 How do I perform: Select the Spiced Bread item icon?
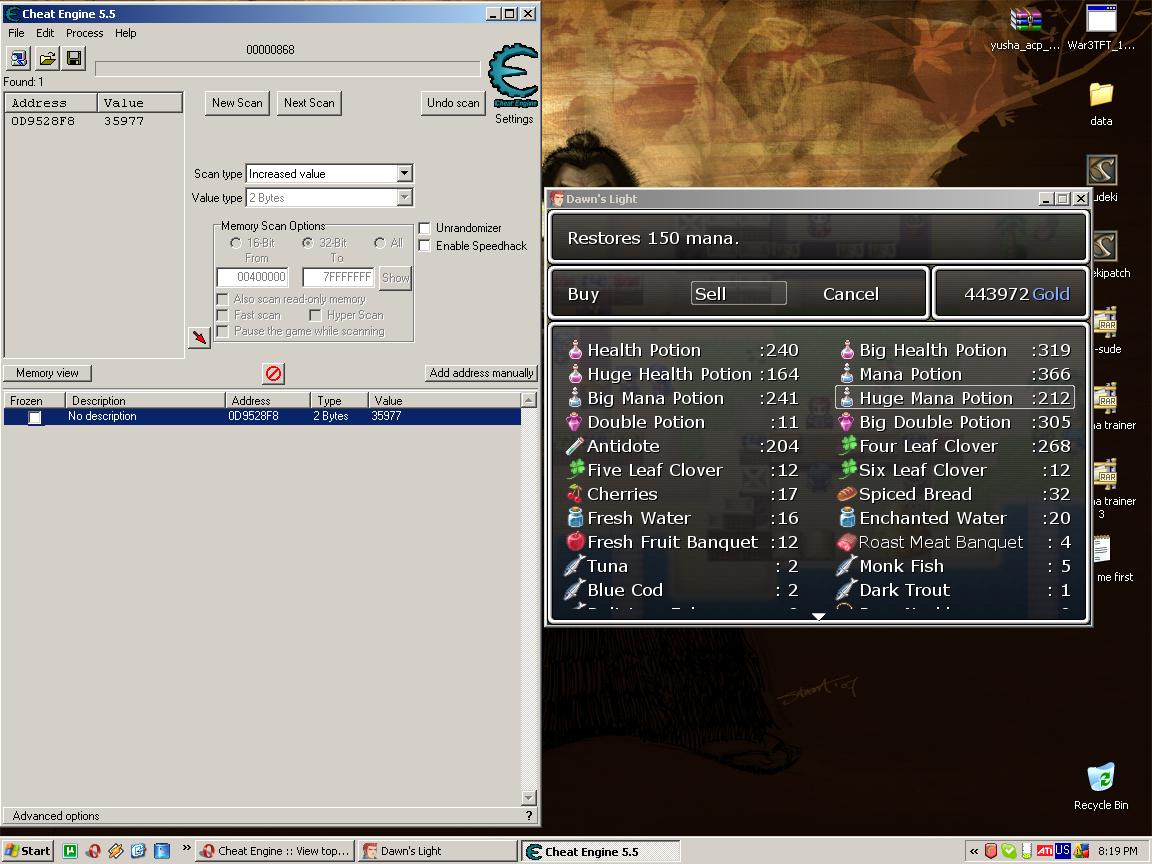pos(846,494)
